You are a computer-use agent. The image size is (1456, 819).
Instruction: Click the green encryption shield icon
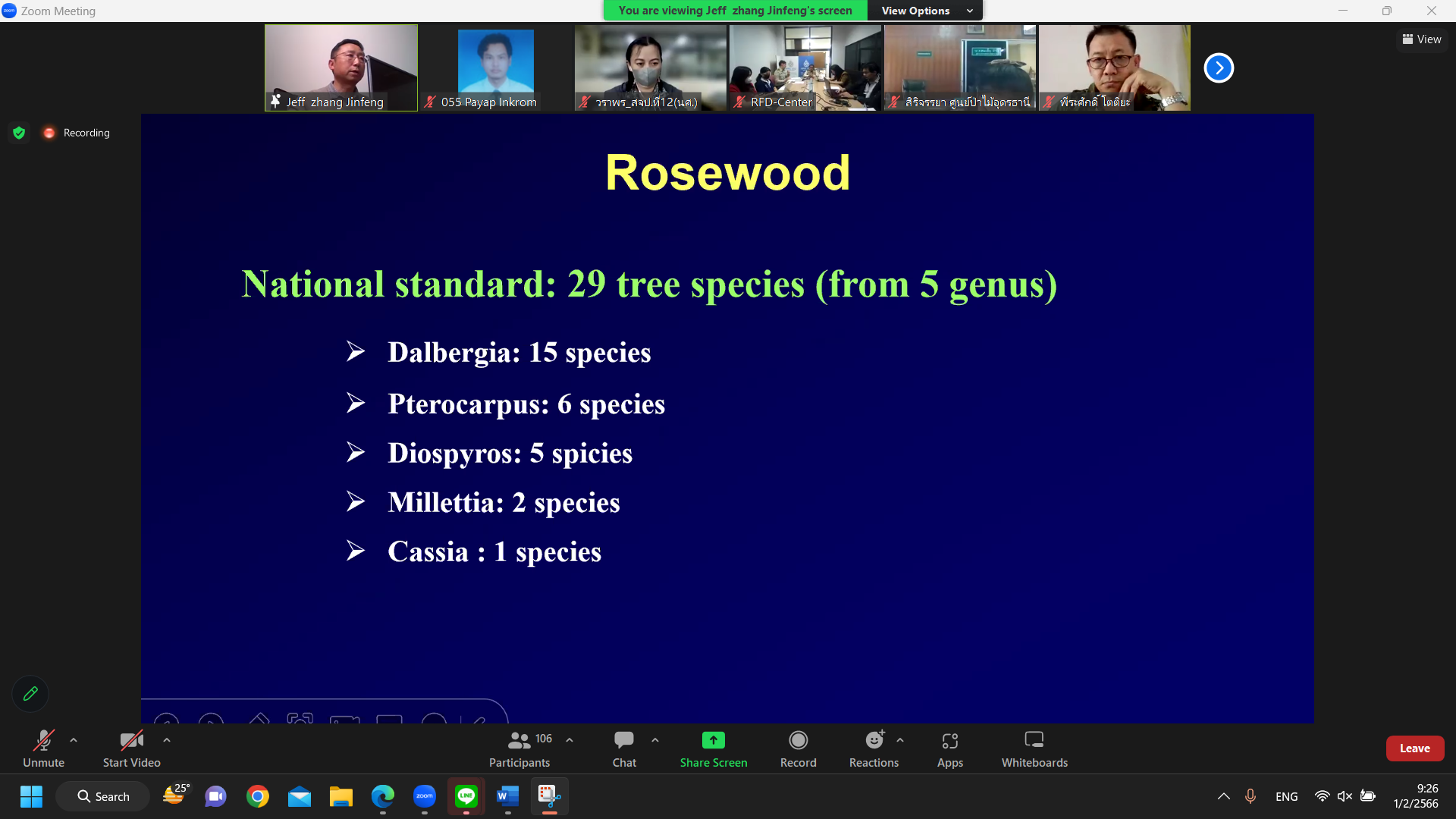[x=19, y=133]
